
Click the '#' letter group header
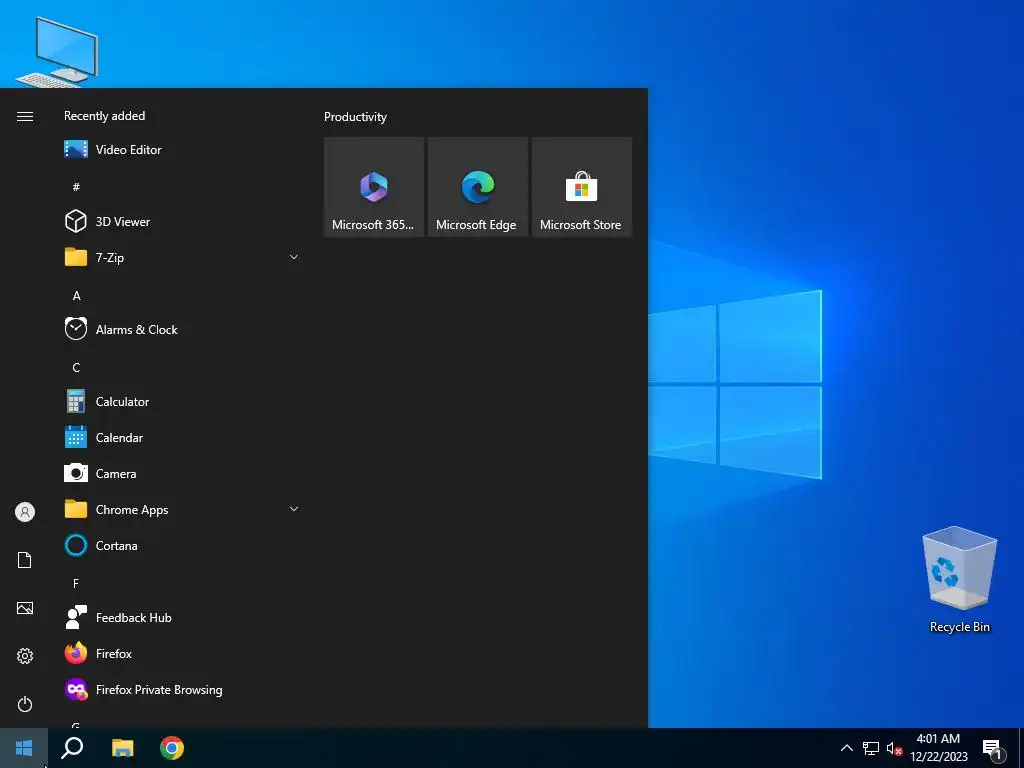click(x=76, y=187)
